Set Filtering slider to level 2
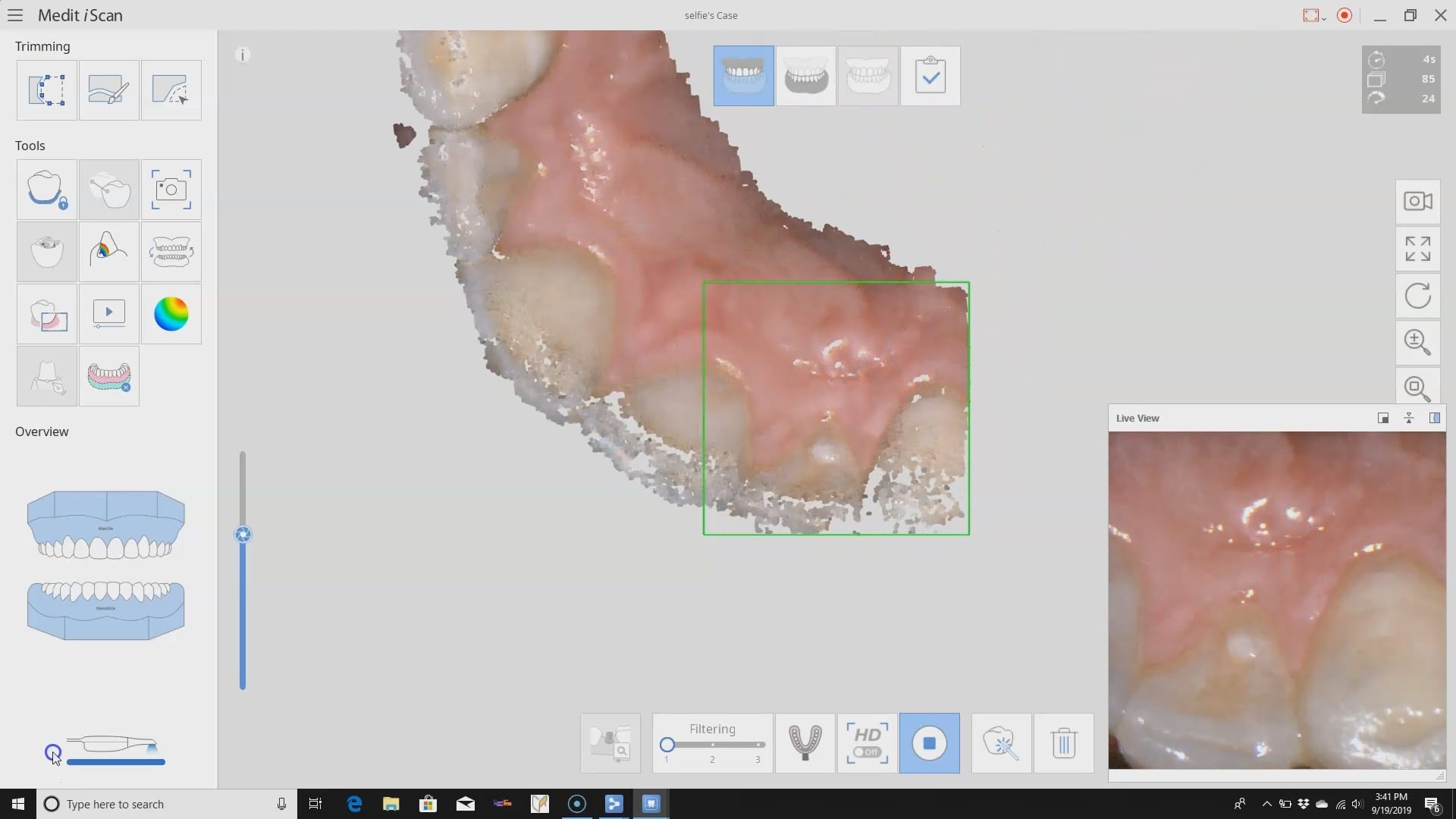 point(712,745)
